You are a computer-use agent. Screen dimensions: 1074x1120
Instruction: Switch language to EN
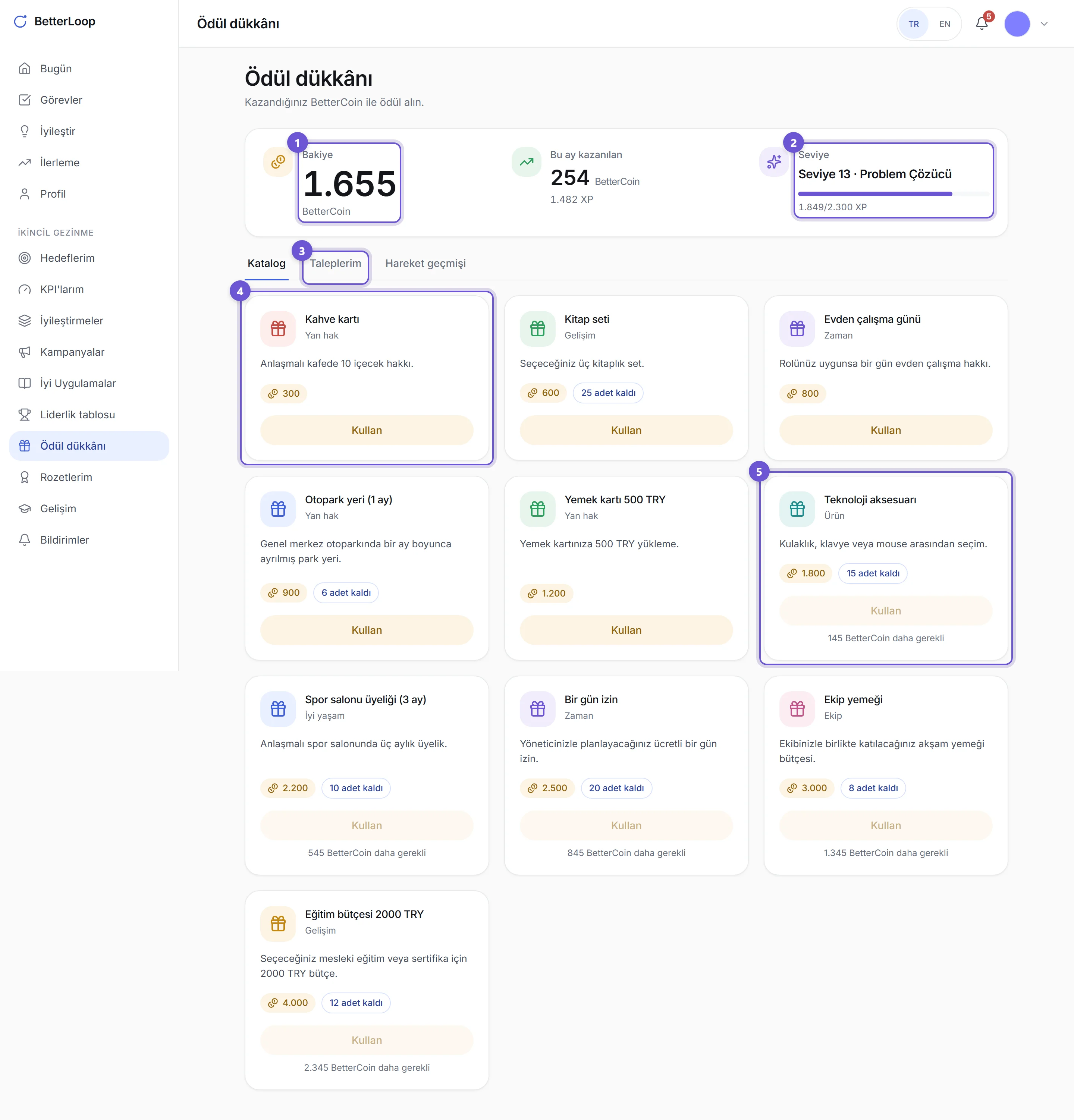[x=944, y=24]
